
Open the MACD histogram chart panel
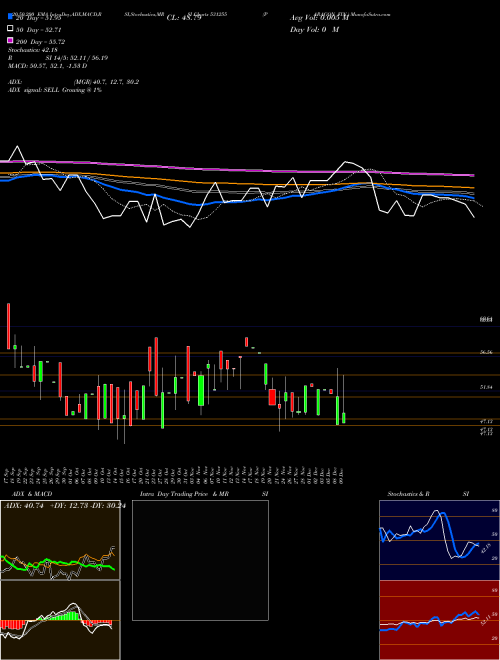click(x=60, y=620)
